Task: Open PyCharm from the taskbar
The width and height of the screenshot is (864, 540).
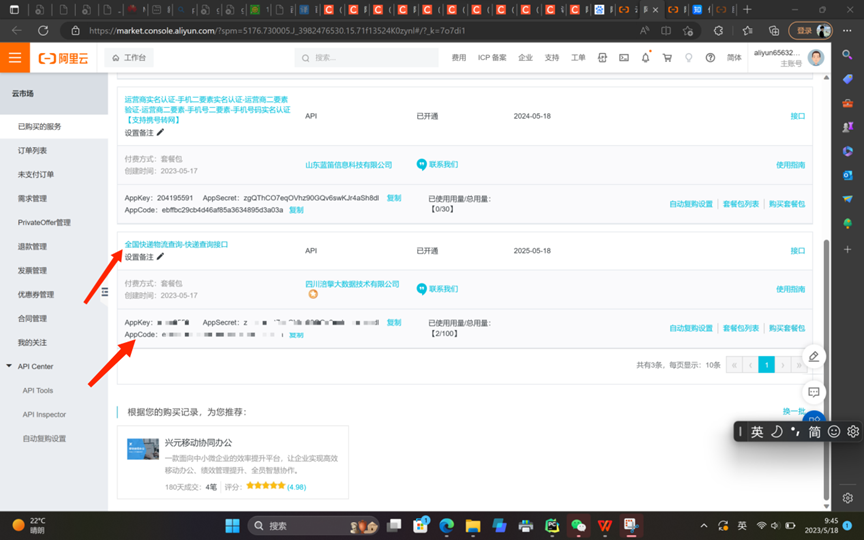Action: (x=552, y=526)
